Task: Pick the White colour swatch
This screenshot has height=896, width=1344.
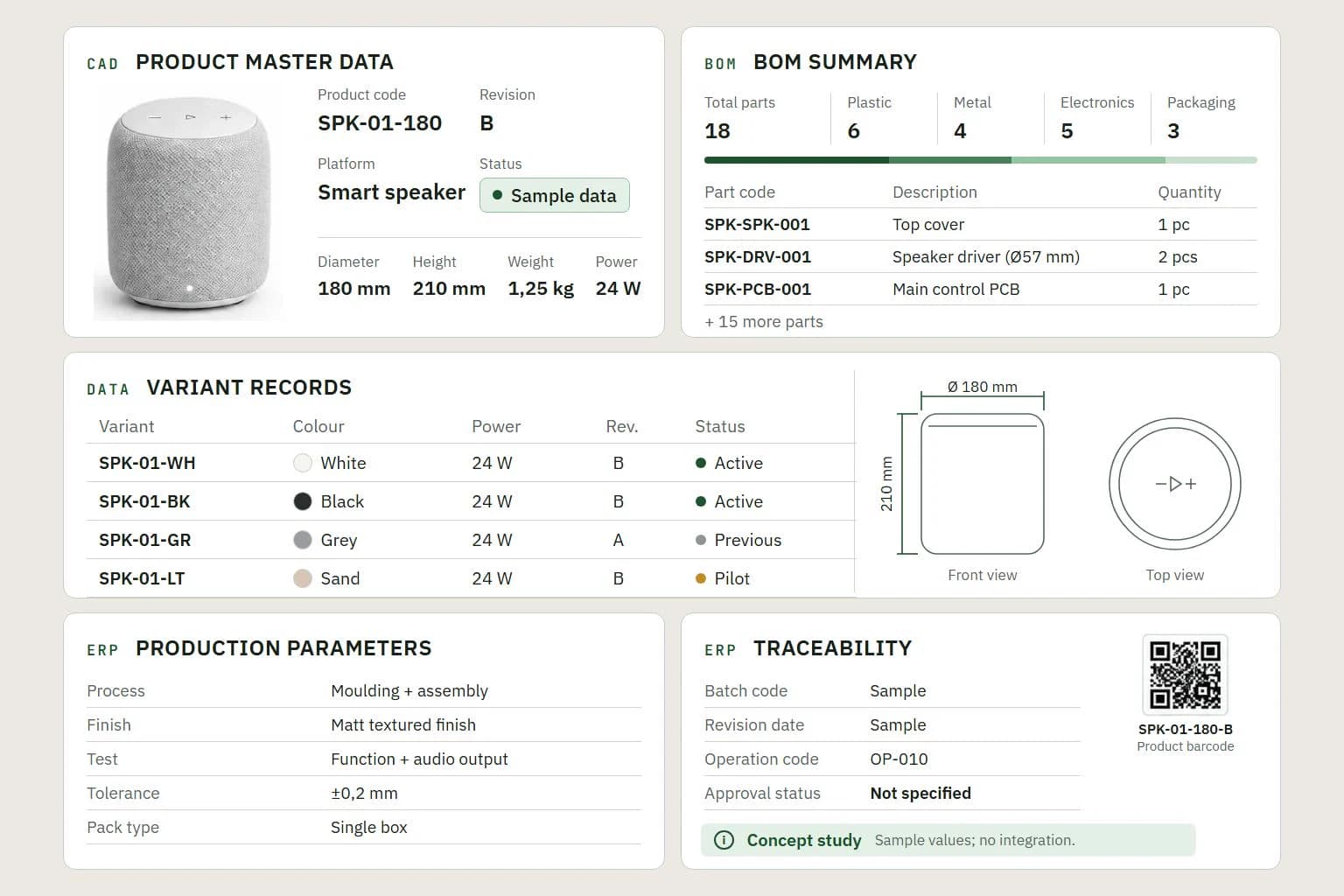Action: click(302, 463)
